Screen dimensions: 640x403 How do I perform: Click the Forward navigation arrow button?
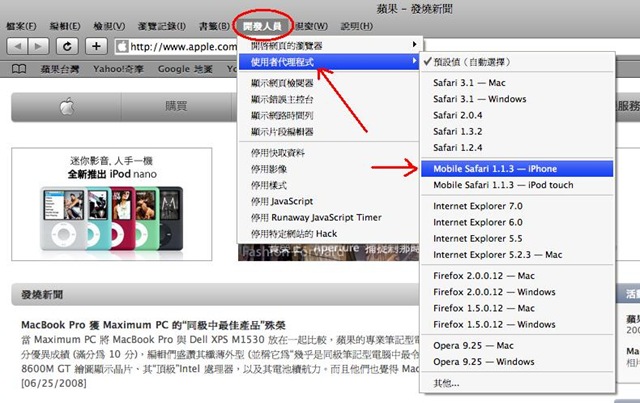click(x=38, y=46)
